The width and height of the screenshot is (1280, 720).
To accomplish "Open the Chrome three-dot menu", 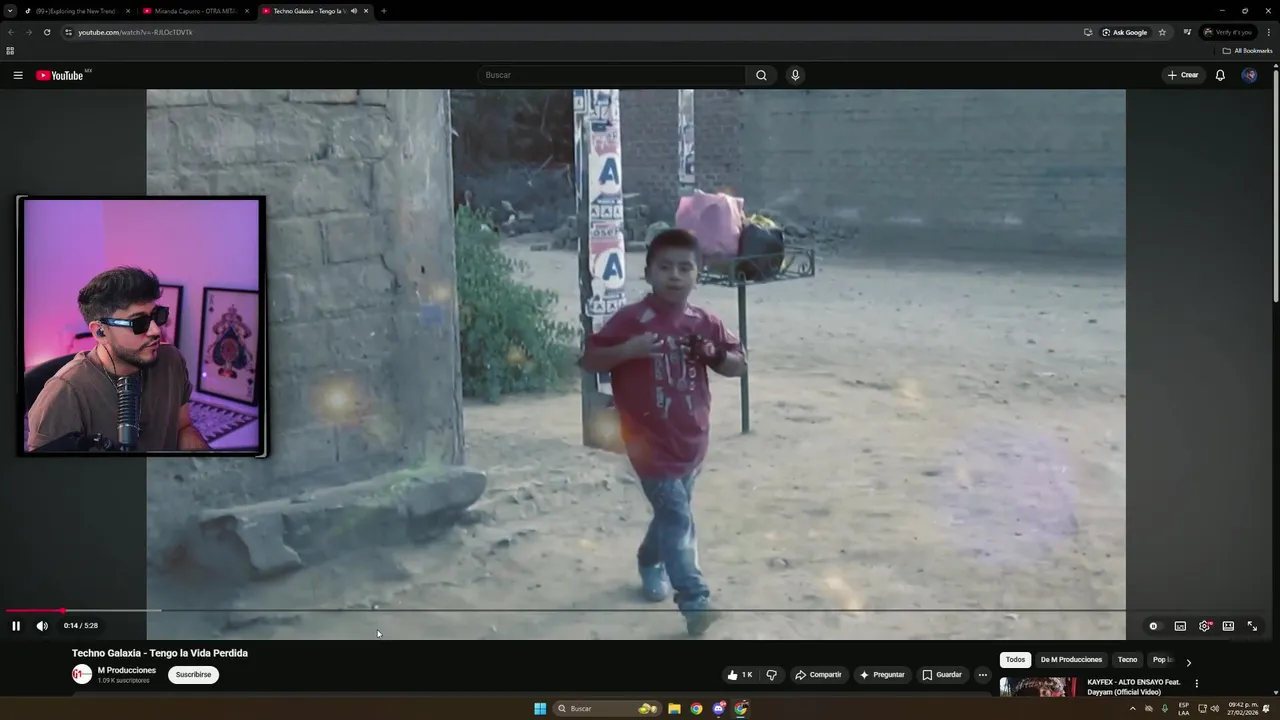I will pos(1268,32).
